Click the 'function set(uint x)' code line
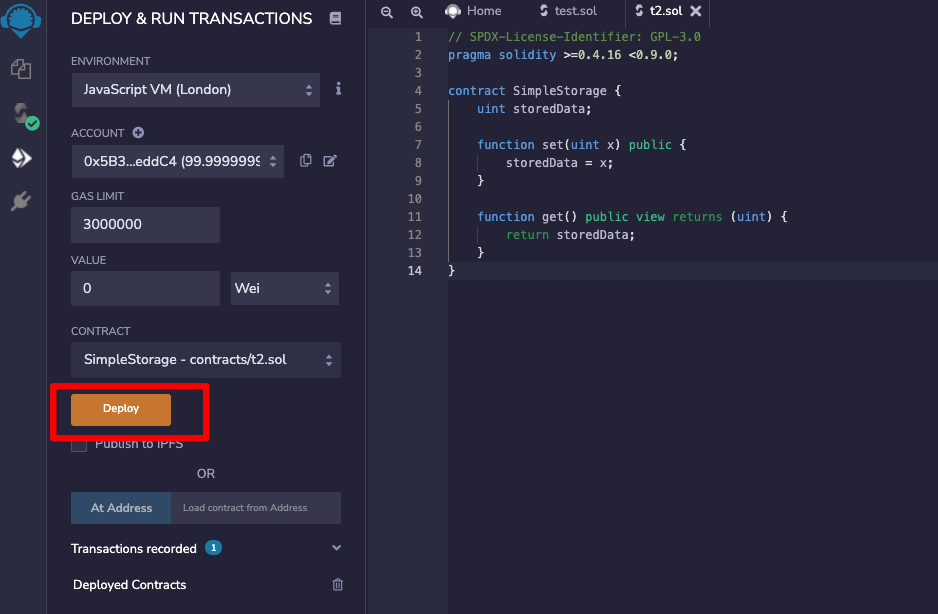Image resolution: width=938 pixels, height=614 pixels. pyautogui.click(x=581, y=145)
